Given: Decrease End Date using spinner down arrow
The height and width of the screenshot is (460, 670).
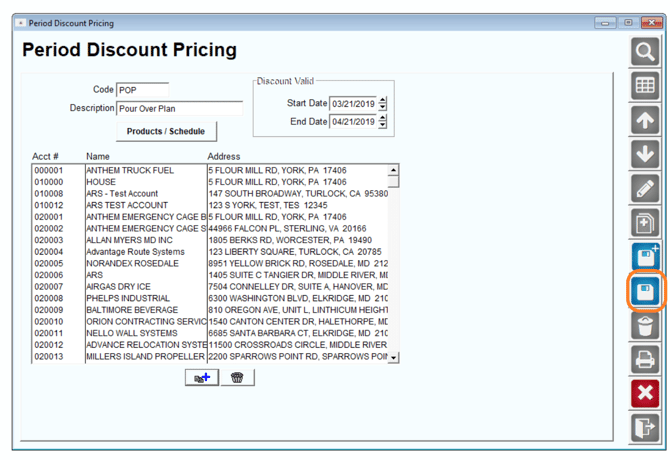Looking at the screenshot, I should click(x=382, y=124).
